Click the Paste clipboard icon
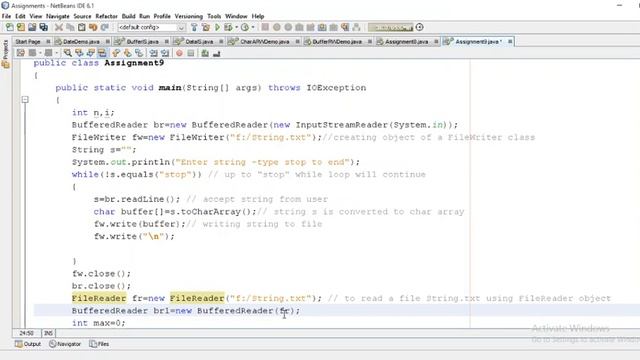Screen dimensions: 640x360 click(x=82, y=27)
